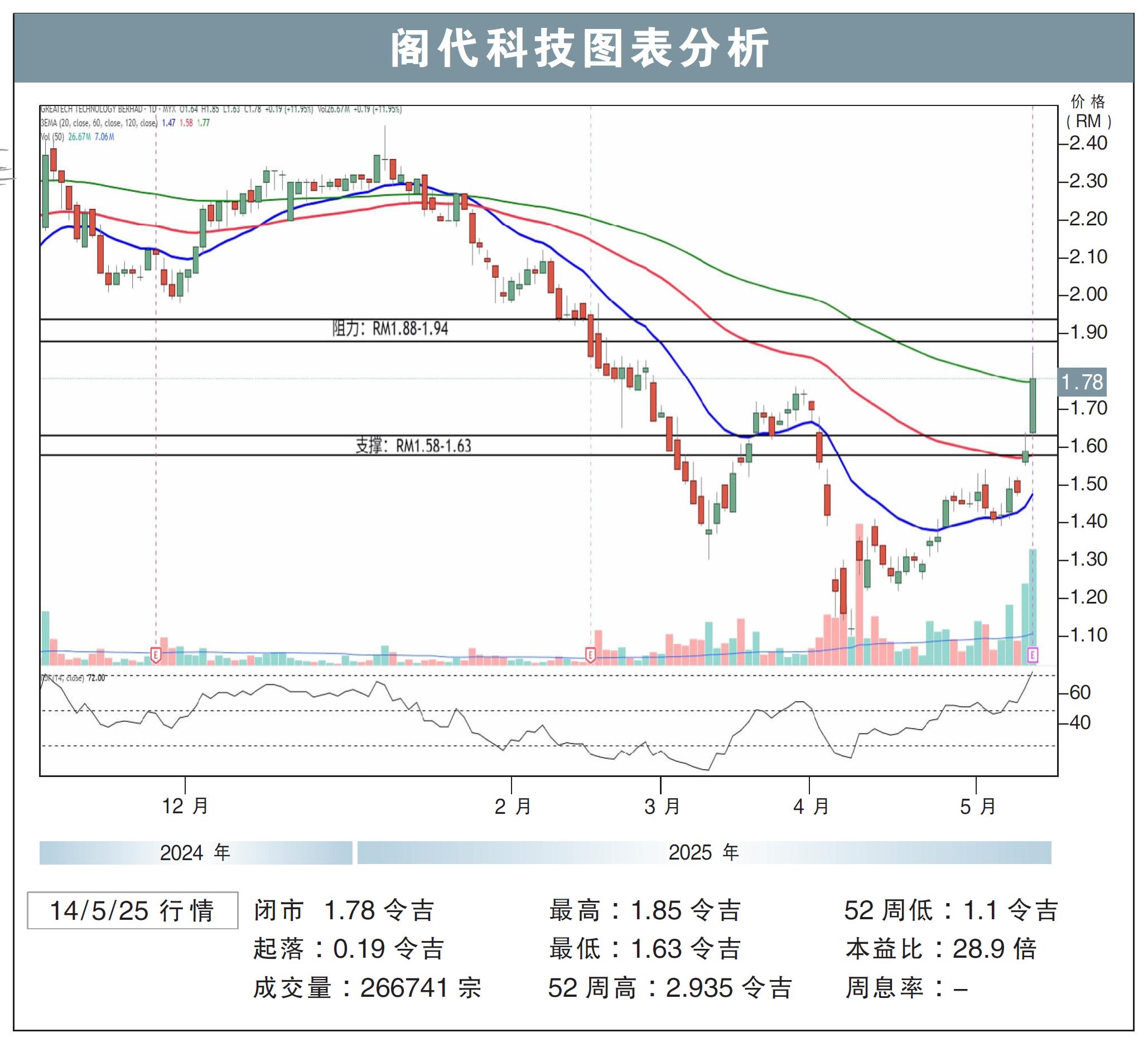Select the tall latest green candlestick

1033,406
